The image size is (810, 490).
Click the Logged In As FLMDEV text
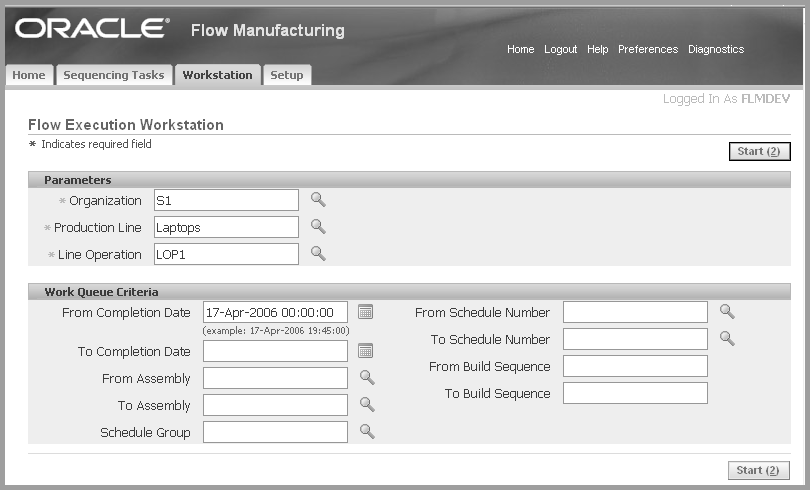pyautogui.click(x=726, y=99)
